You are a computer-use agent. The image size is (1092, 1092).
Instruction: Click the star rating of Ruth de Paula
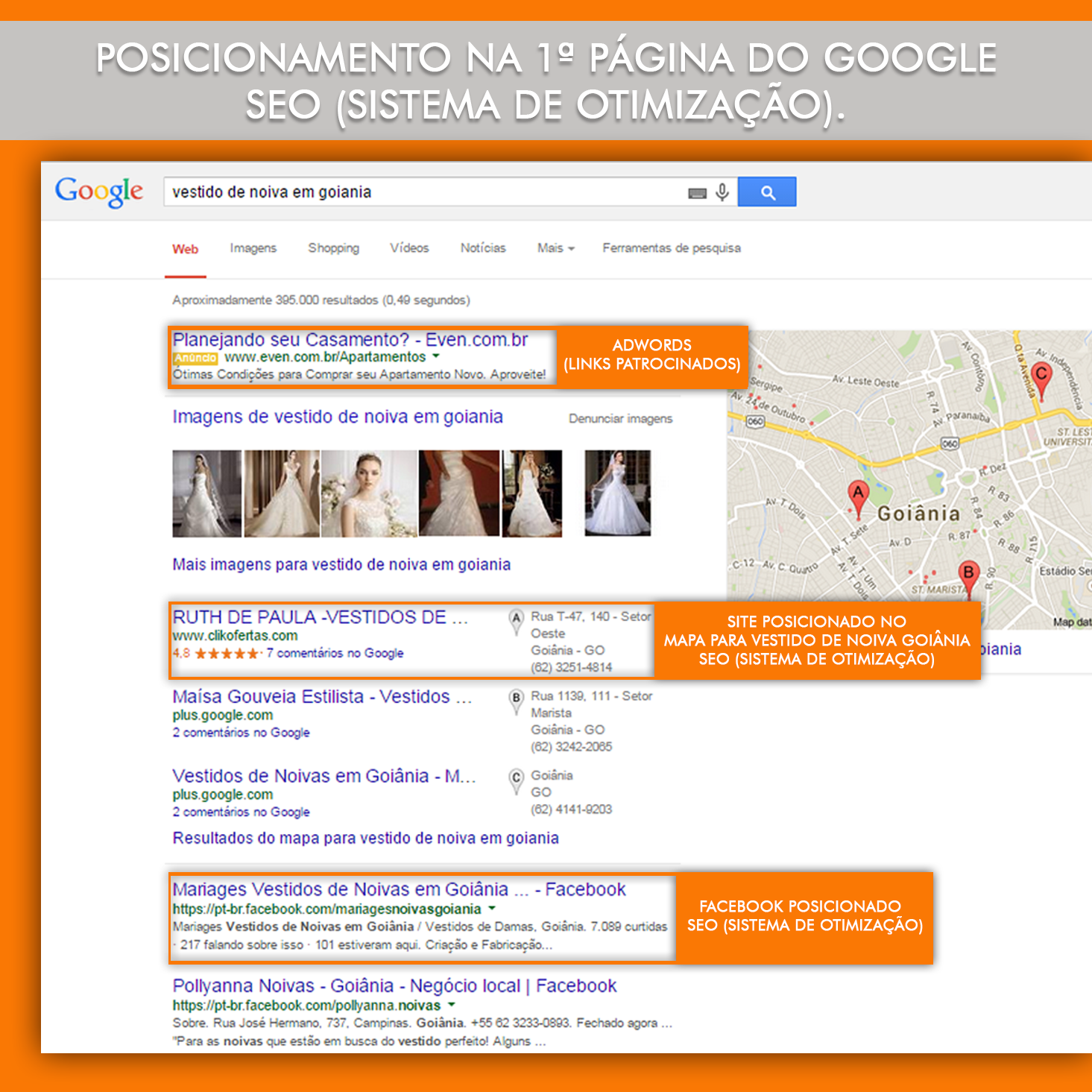(x=227, y=654)
